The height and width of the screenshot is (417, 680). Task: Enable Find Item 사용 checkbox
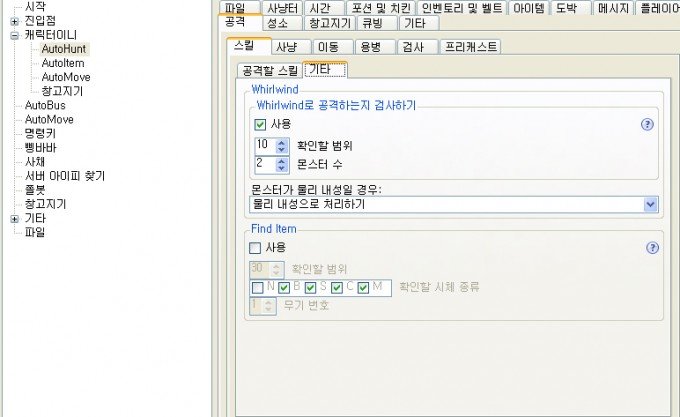click(x=255, y=248)
